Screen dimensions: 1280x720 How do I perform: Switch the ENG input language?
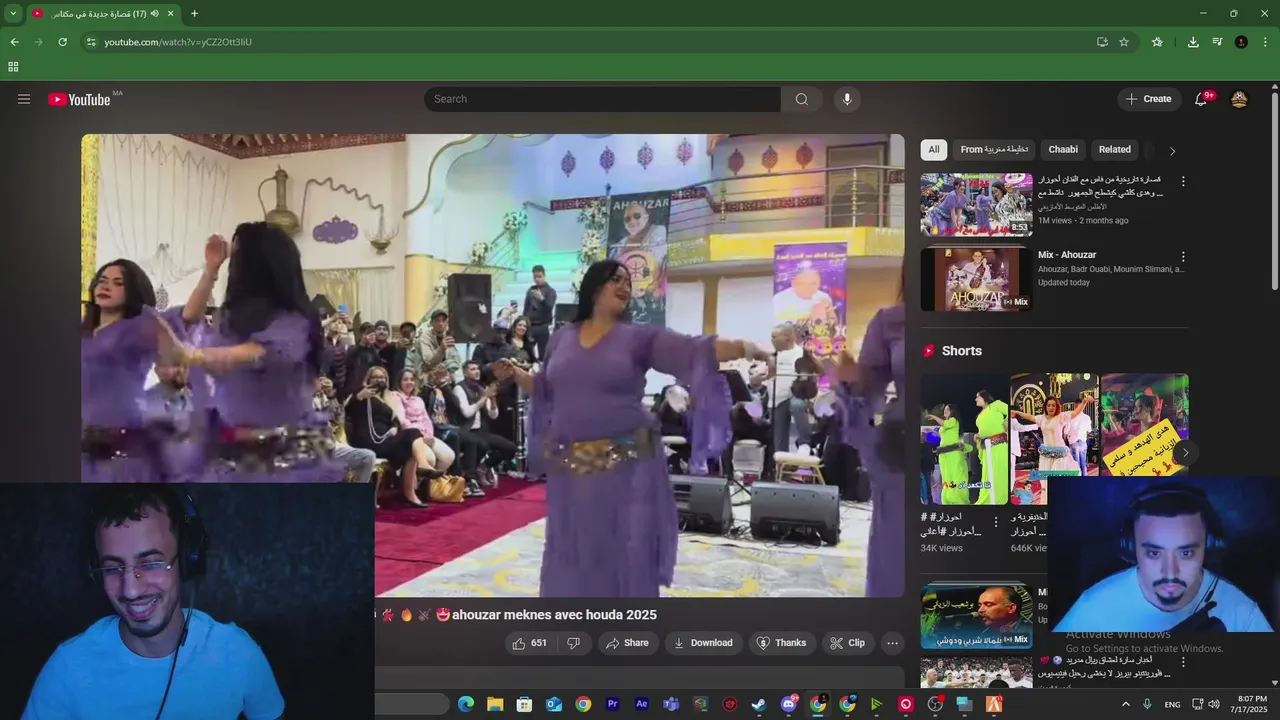coord(1172,704)
